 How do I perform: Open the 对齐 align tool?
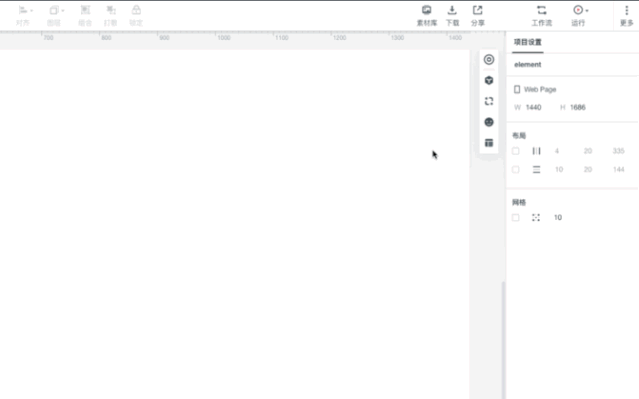pyautogui.click(x=23, y=15)
